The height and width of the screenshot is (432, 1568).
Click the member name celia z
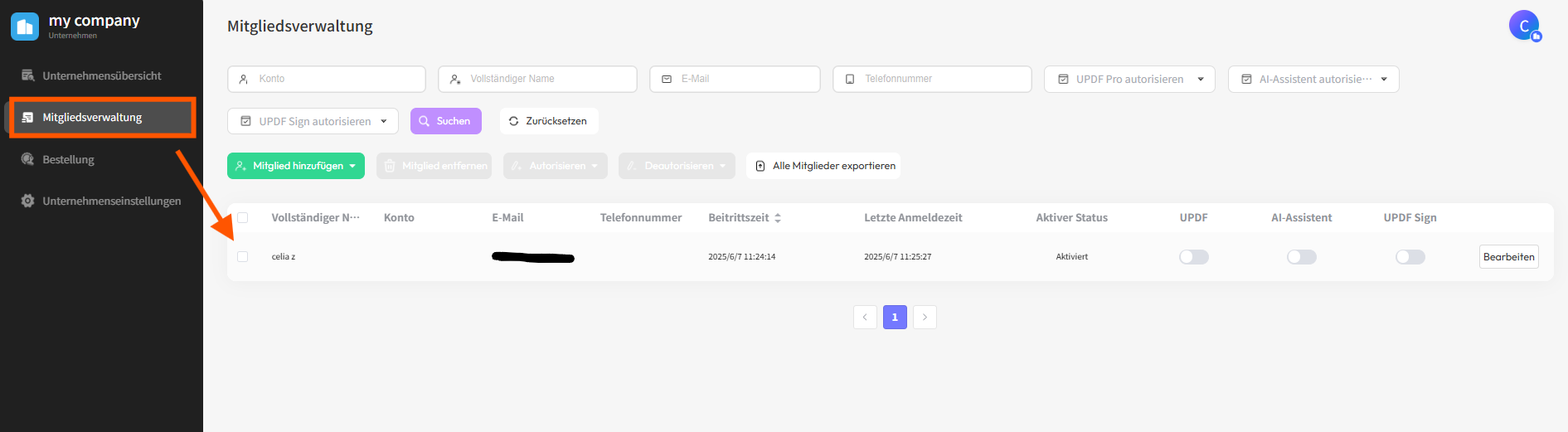284,257
